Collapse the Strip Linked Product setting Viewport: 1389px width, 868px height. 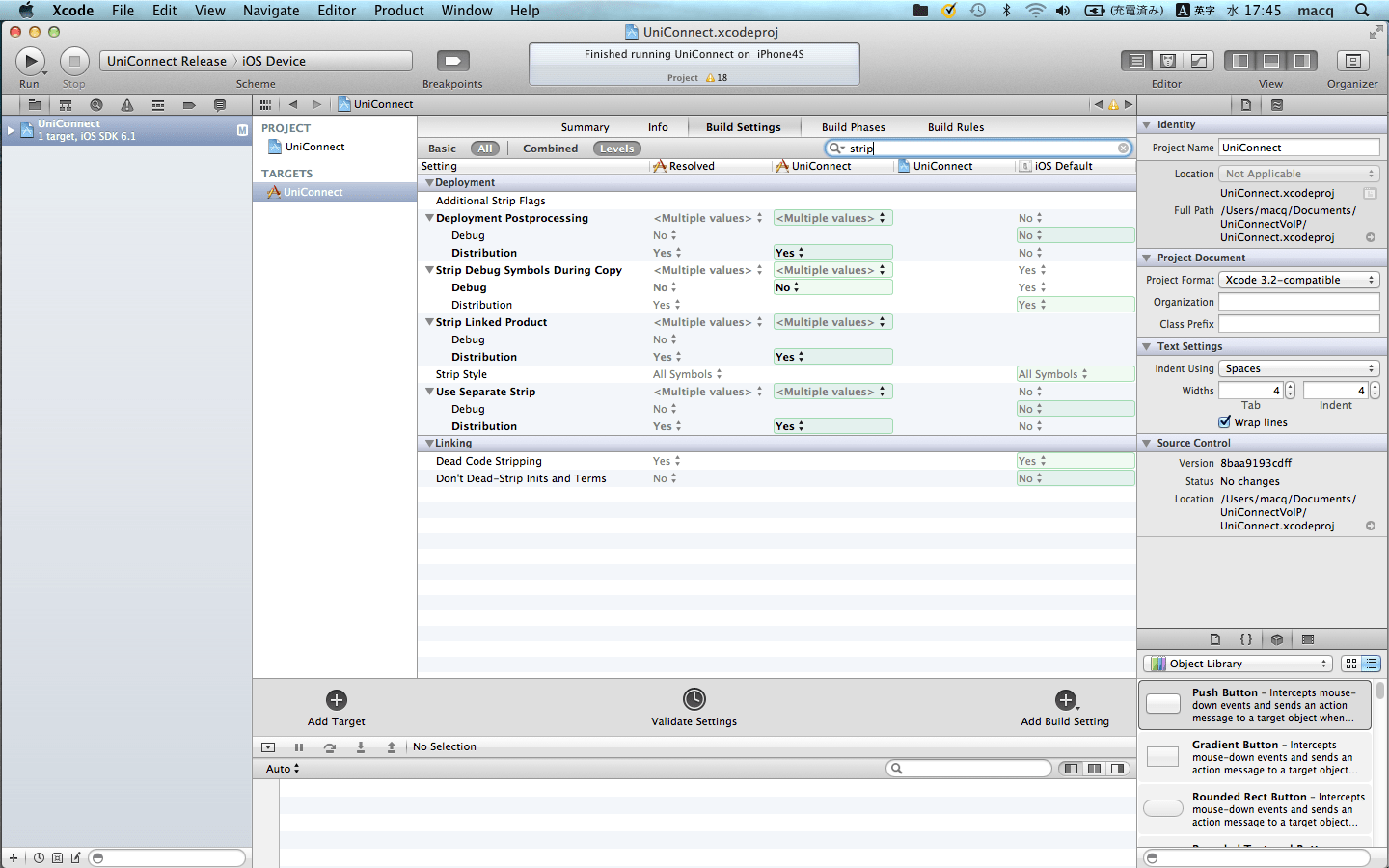(430, 322)
